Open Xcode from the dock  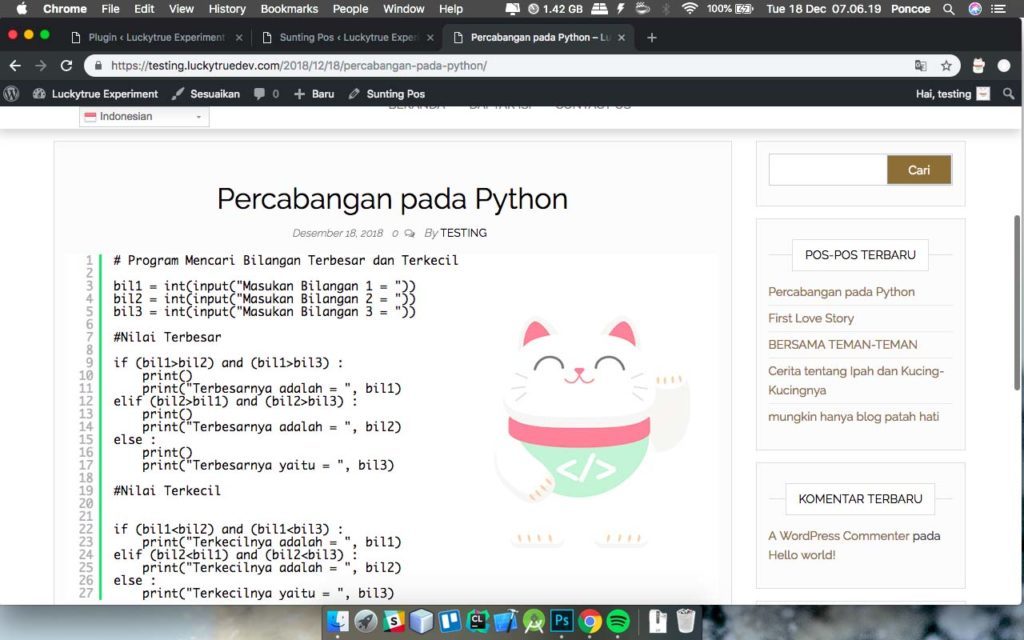pos(505,621)
